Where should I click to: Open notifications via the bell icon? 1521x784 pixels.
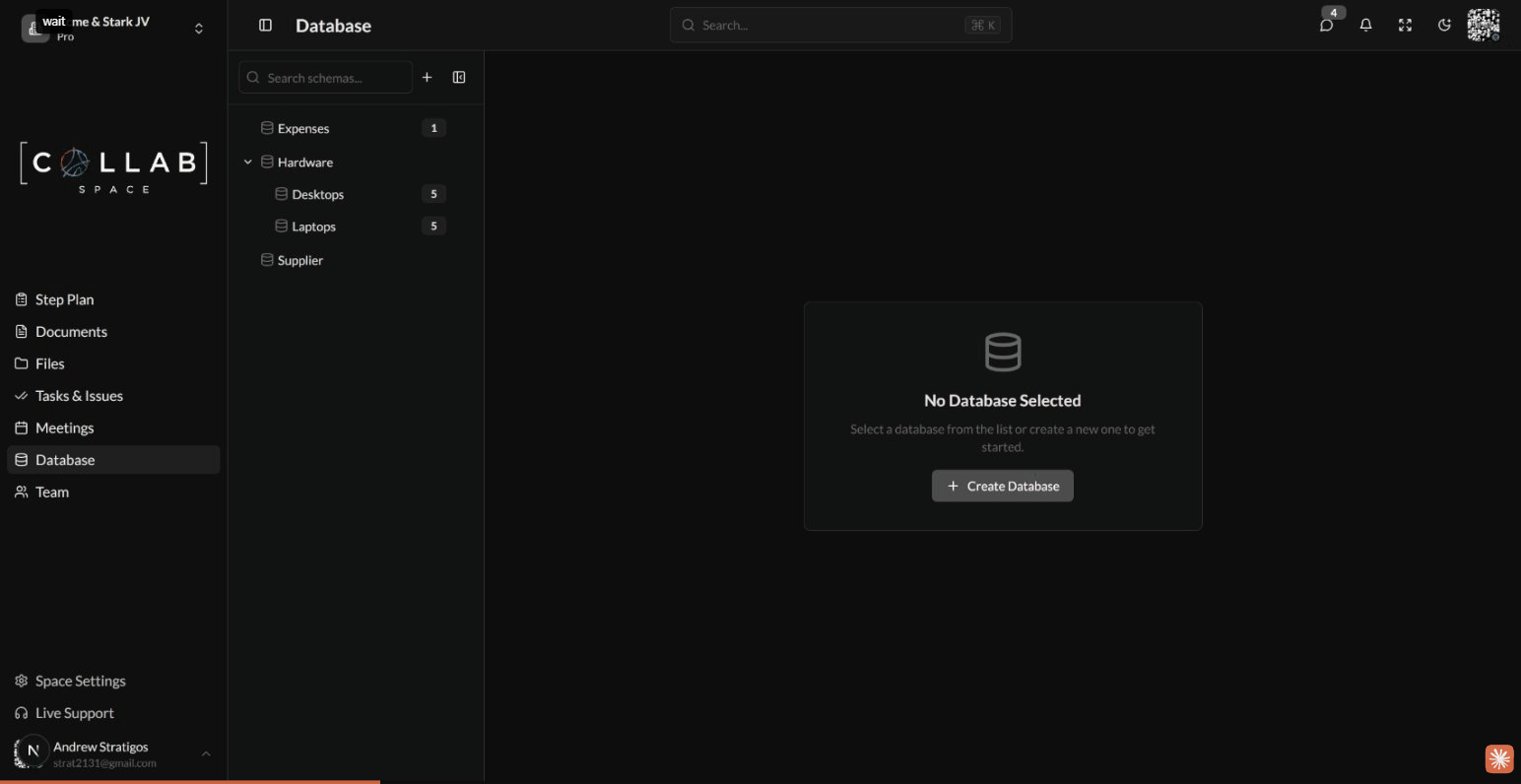tap(1365, 25)
